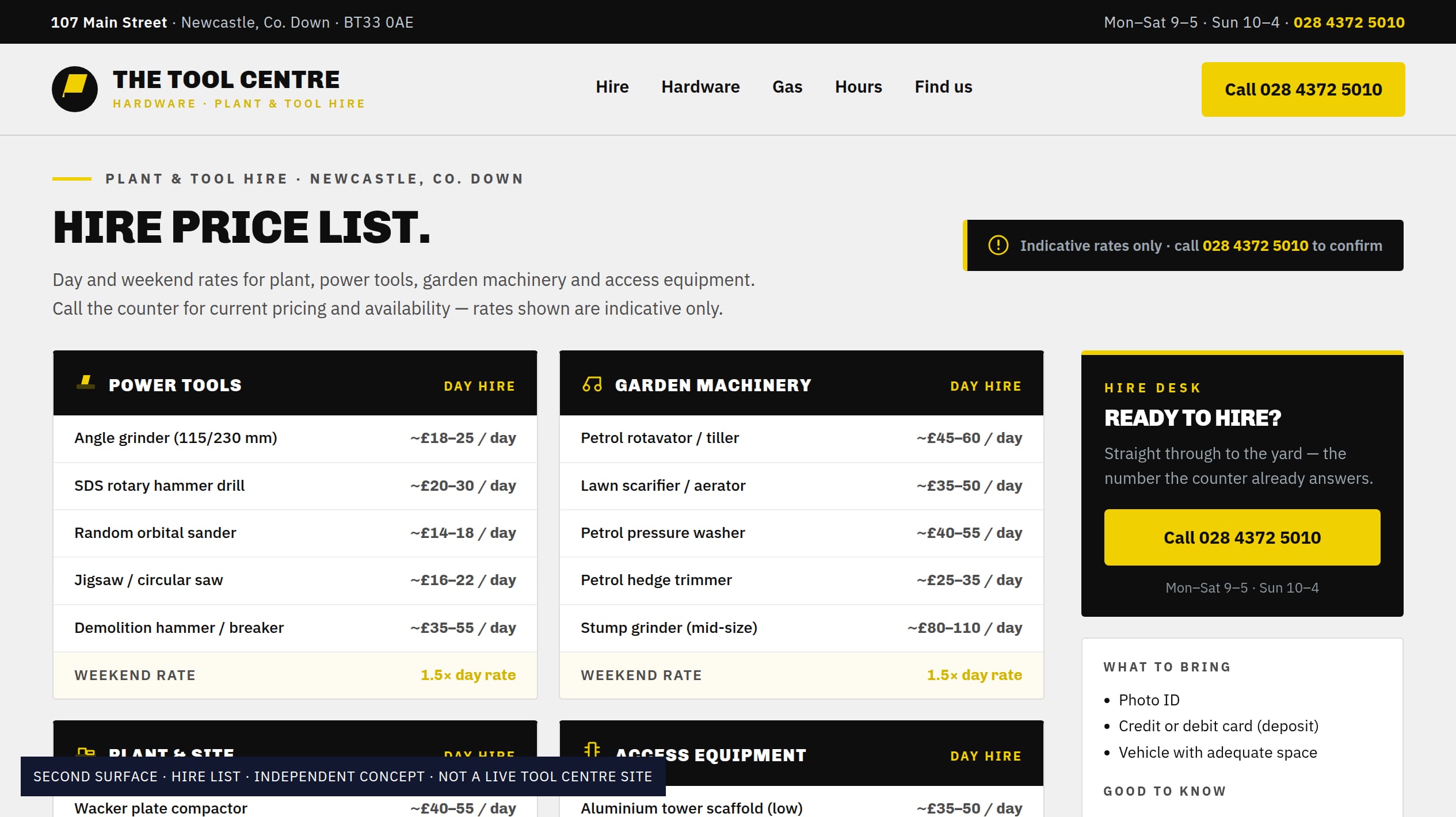The width and height of the screenshot is (1456, 817).
Task: Click the indicative rates warning icon
Action: [x=998, y=245]
